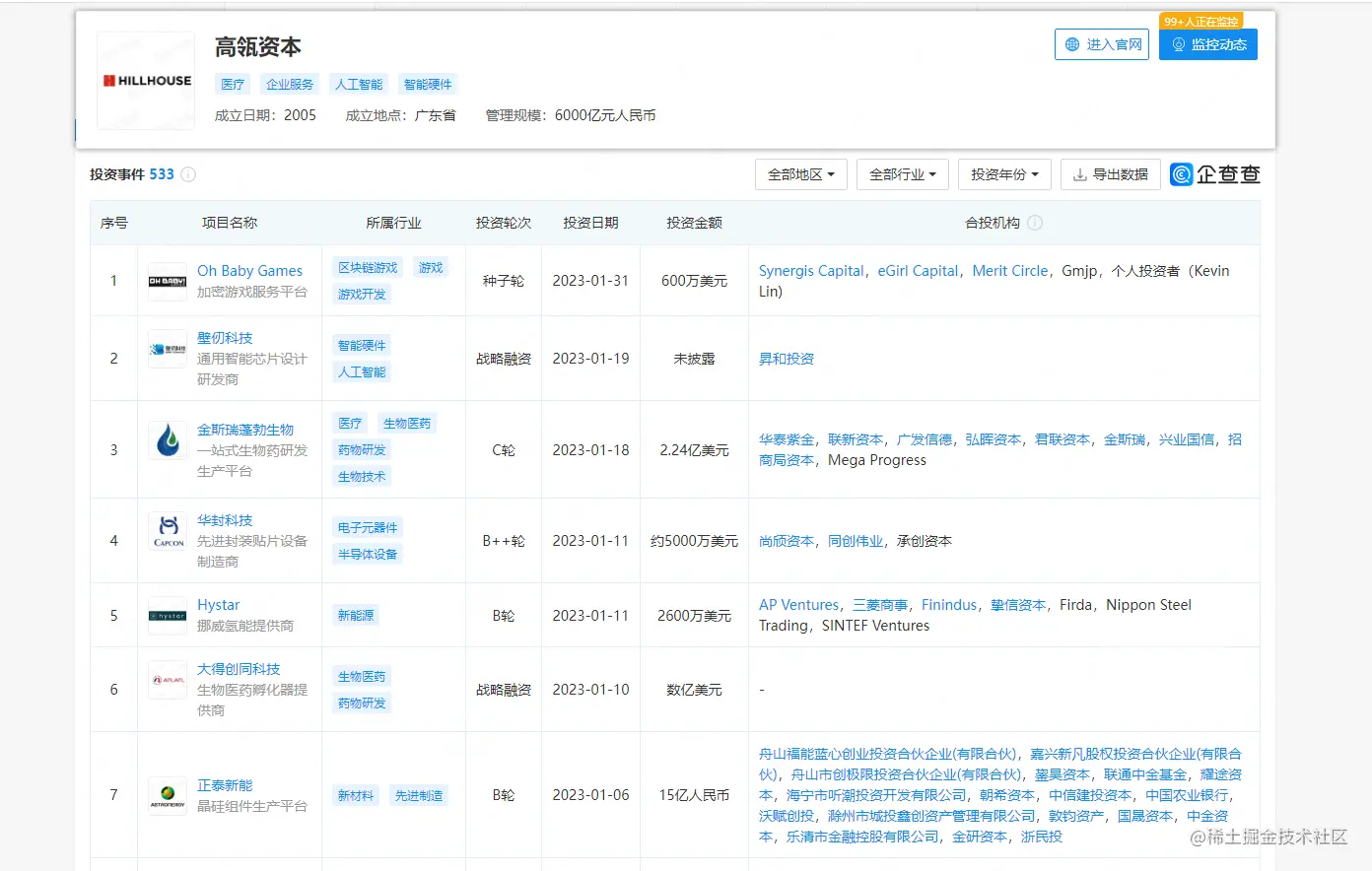Click the 投资金额 column header

tap(695, 223)
